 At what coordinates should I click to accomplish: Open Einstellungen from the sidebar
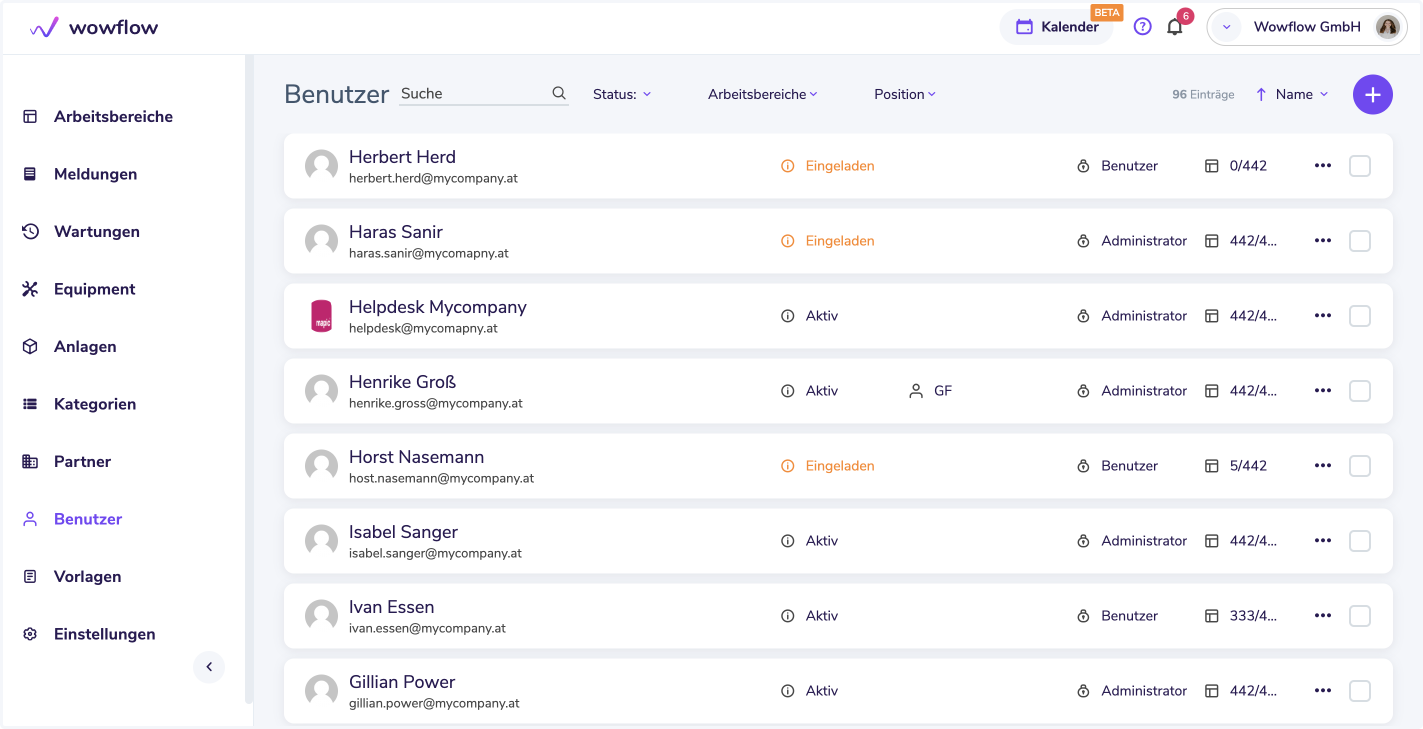click(104, 634)
